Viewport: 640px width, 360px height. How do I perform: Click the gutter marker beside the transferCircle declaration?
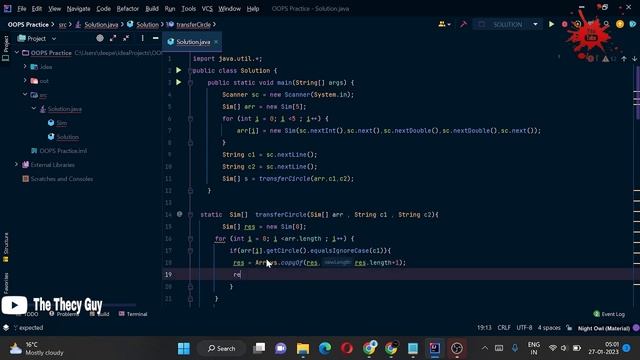click(x=180, y=214)
